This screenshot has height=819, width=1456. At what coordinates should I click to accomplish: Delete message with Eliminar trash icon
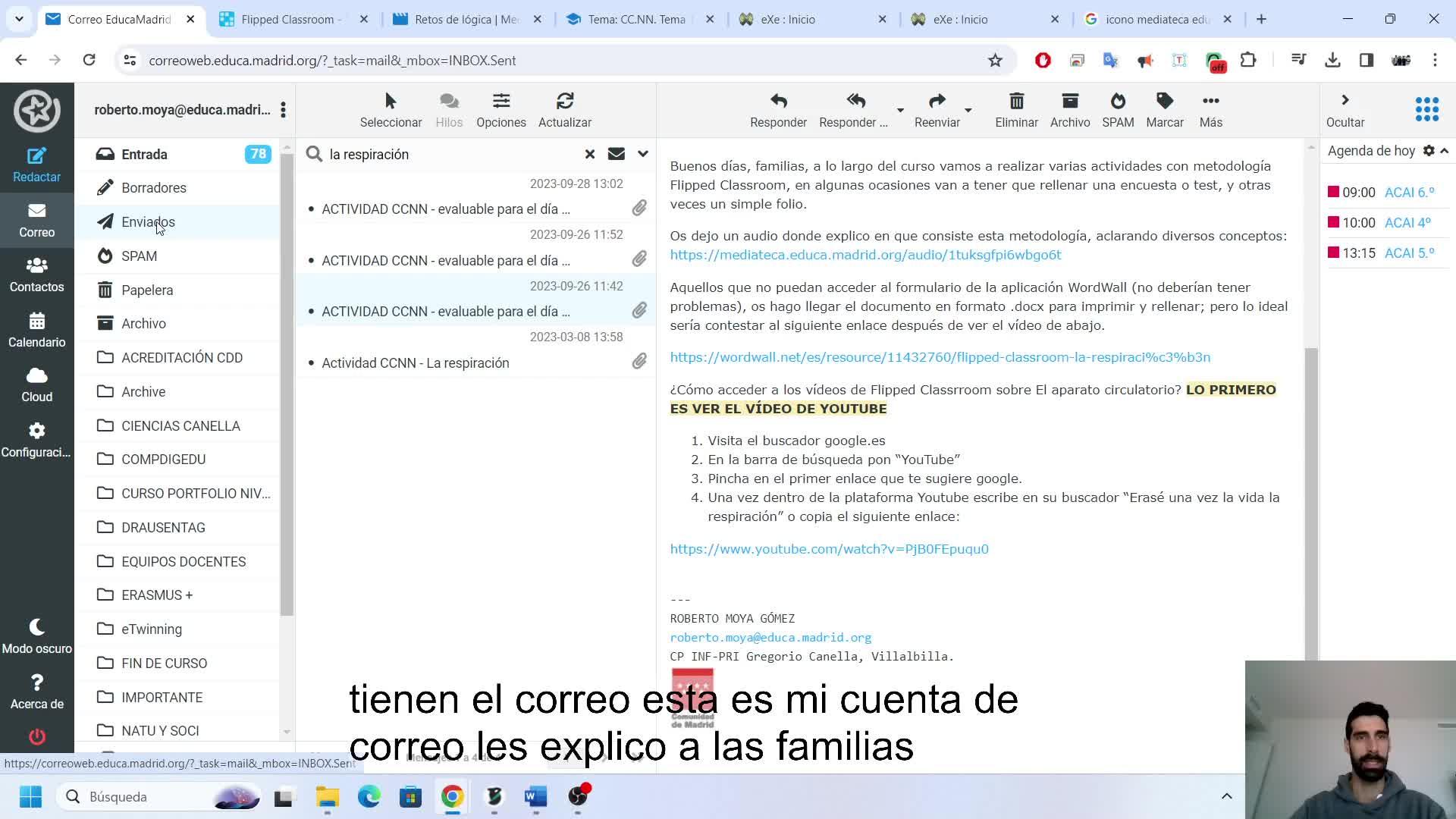[1016, 110]
